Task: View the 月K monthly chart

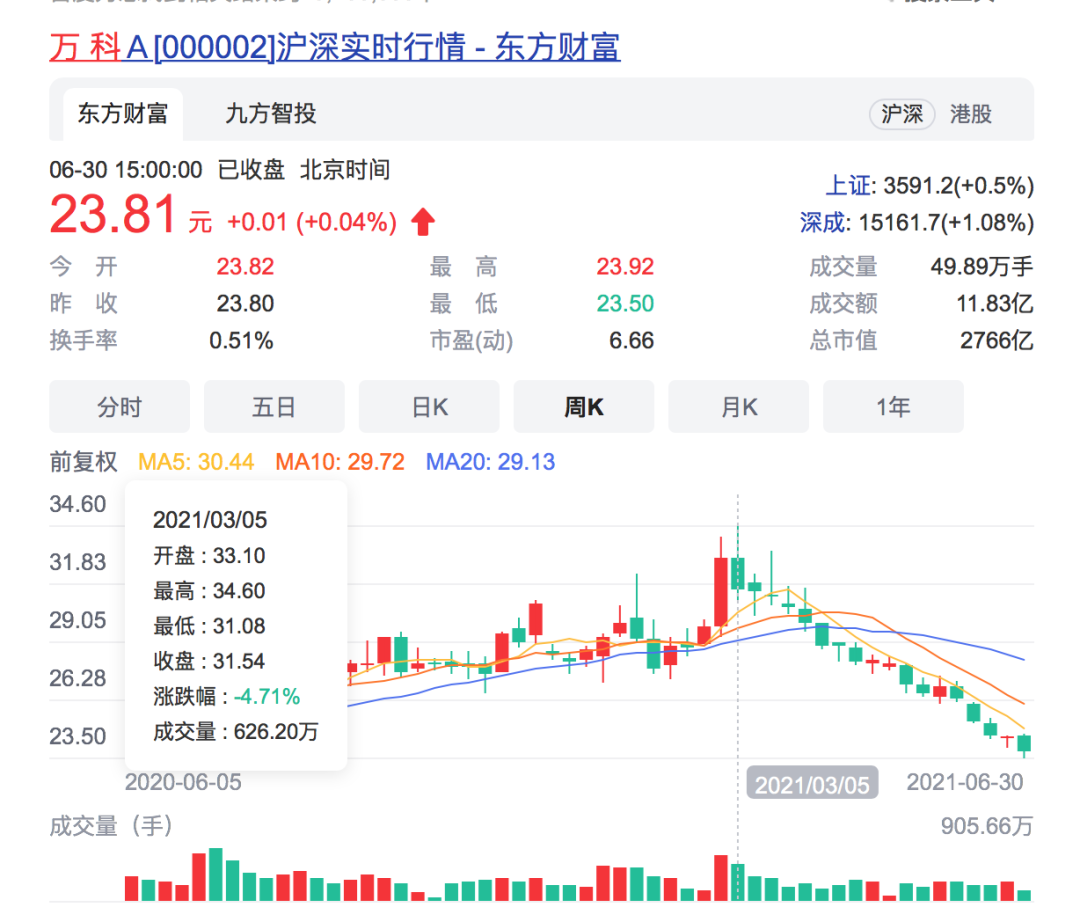Action: click(739, 406)
